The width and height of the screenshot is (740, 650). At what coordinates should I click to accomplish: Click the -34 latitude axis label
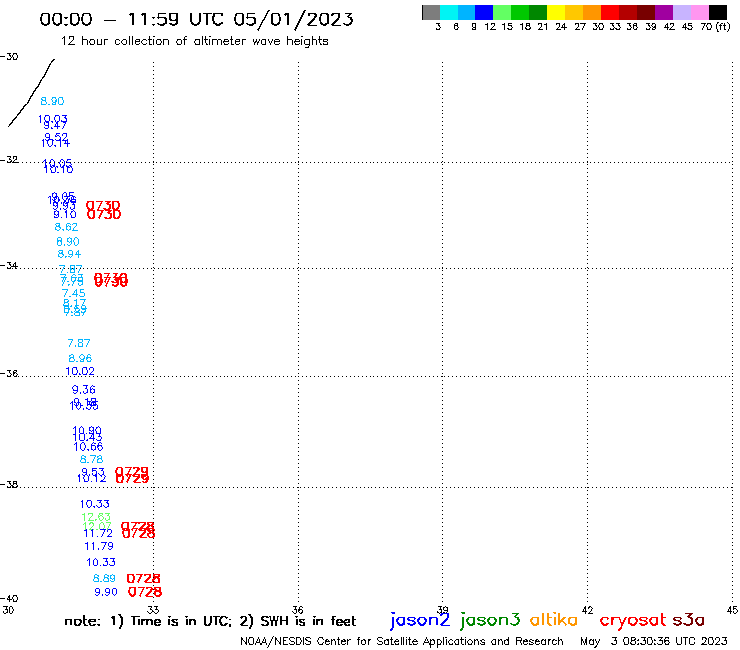9,265
